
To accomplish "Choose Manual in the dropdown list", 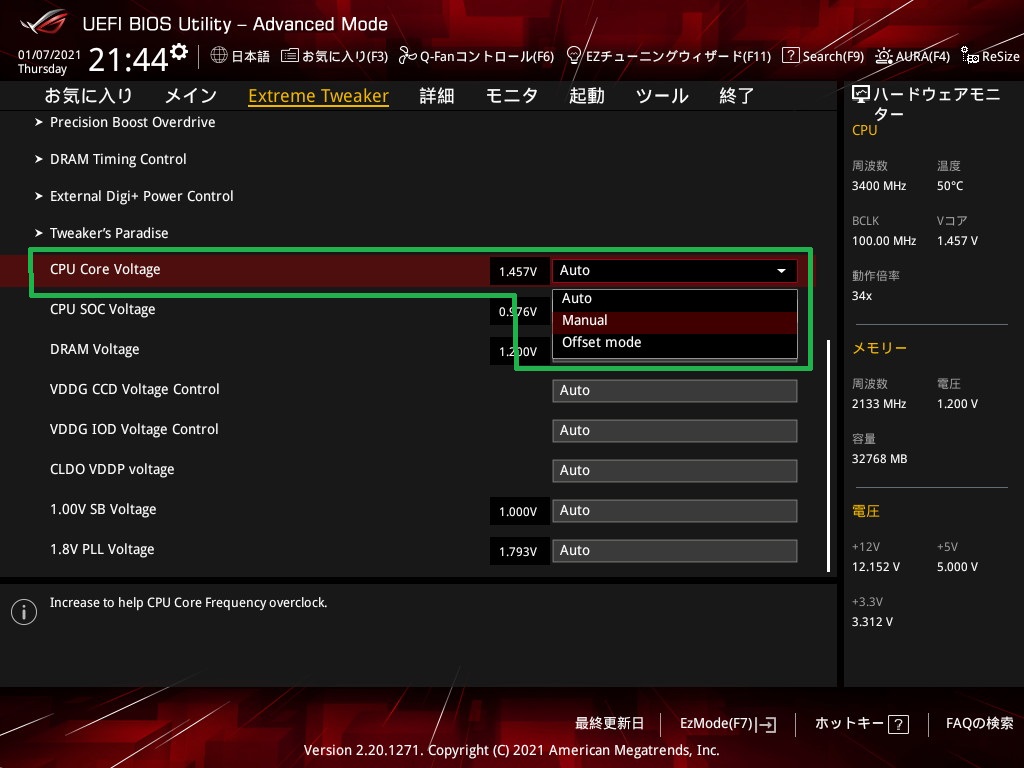I will [x=675, y=321].
